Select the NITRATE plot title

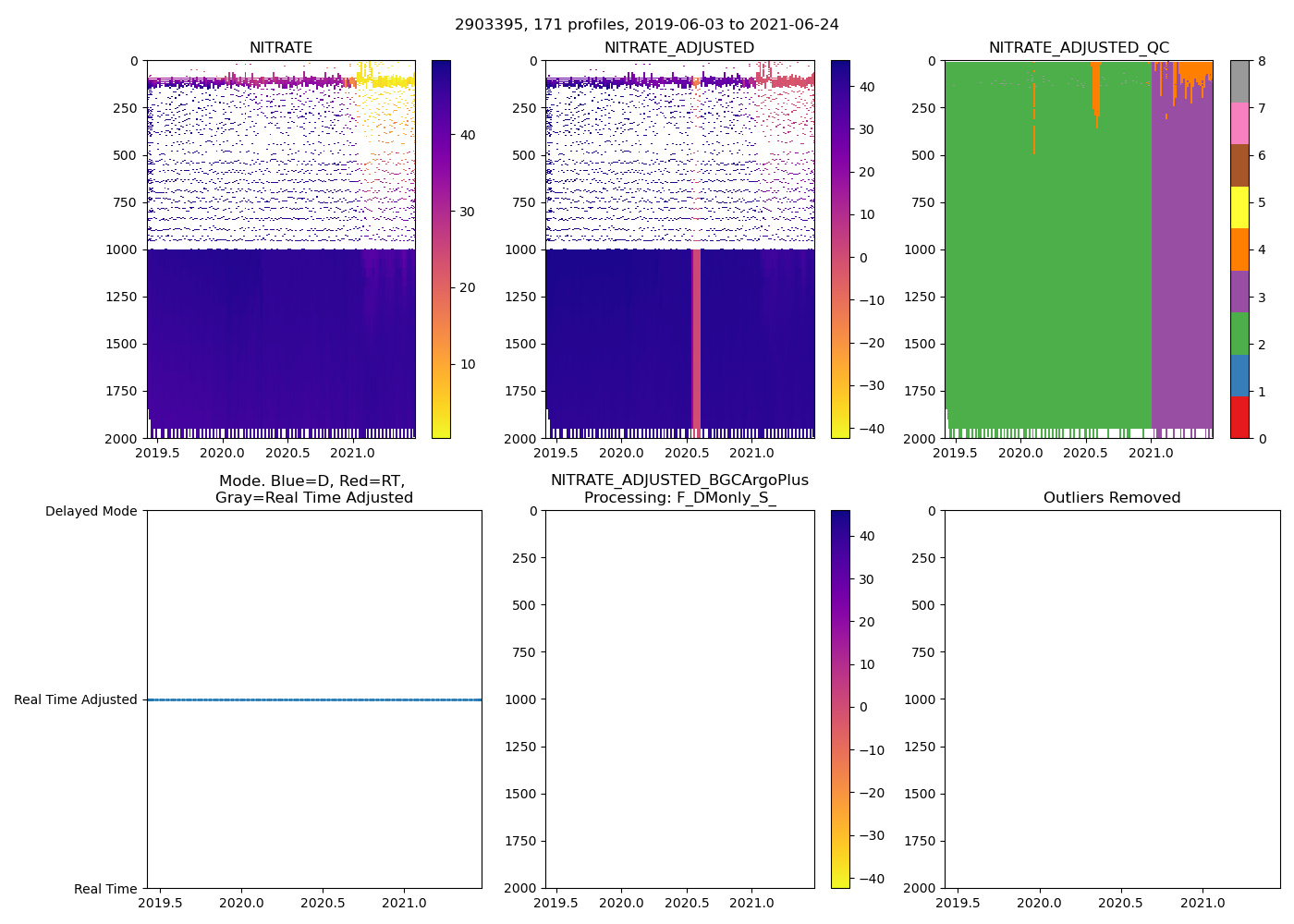click(x=281, y=48)
